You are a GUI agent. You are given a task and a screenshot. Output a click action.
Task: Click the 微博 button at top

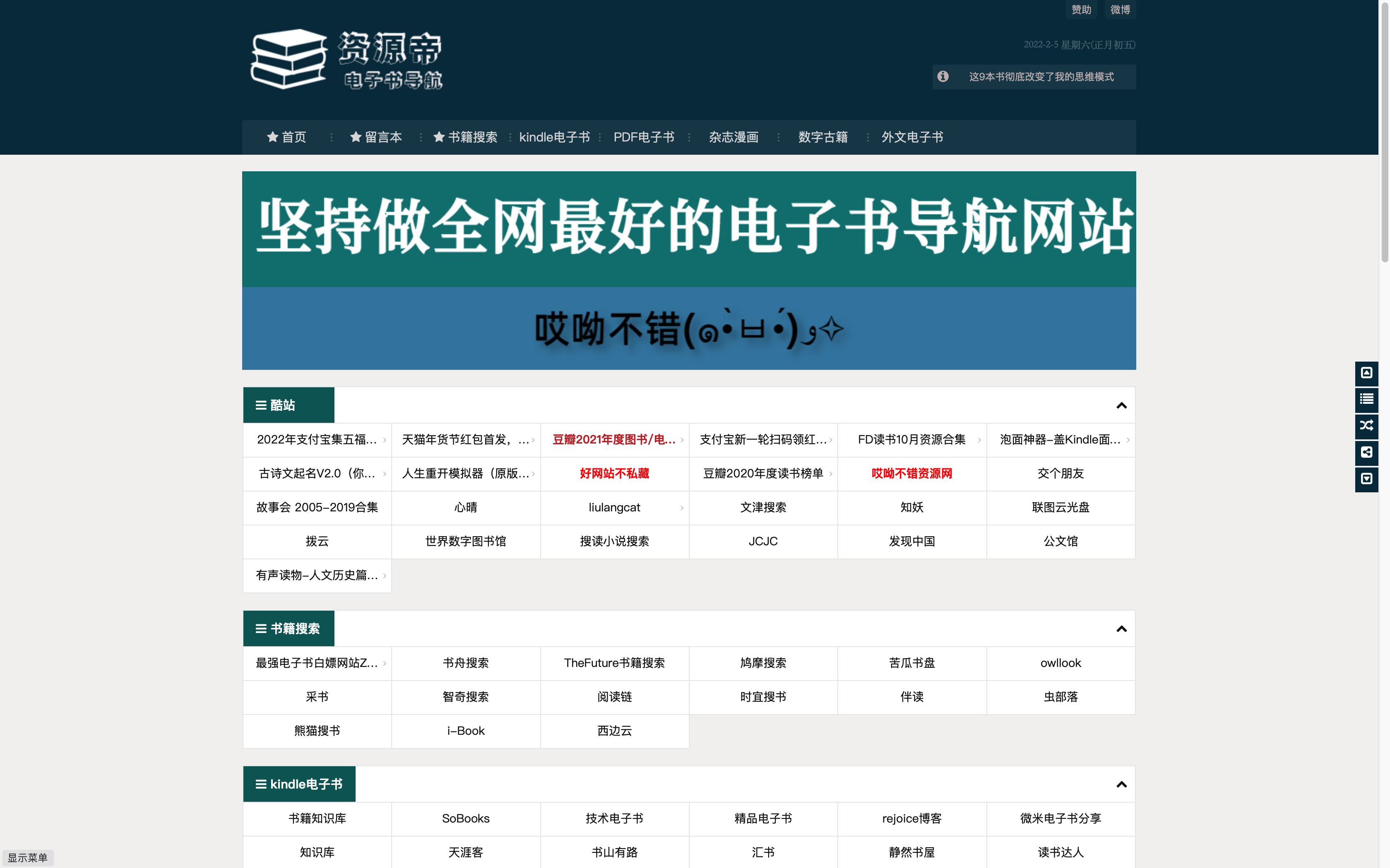click(1120, 10)
